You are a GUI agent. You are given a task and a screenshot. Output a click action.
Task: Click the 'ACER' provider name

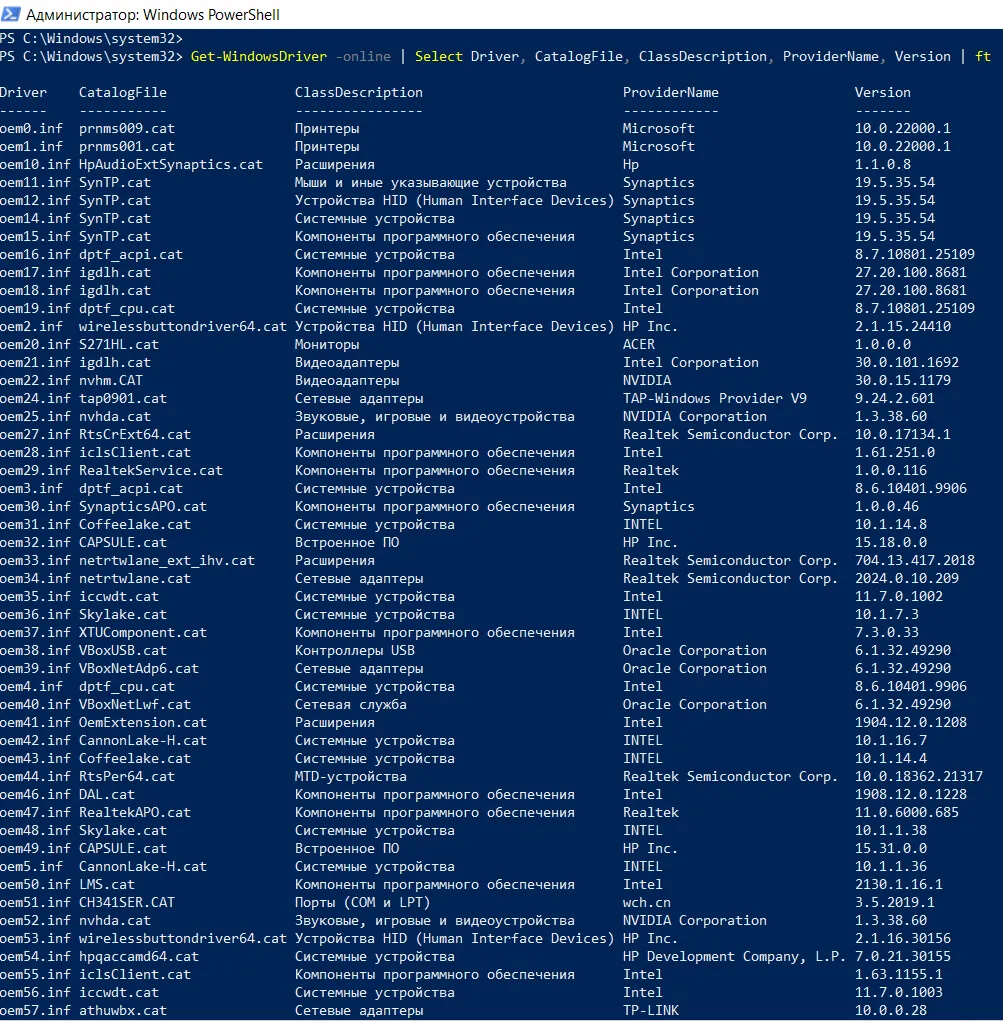638,344
